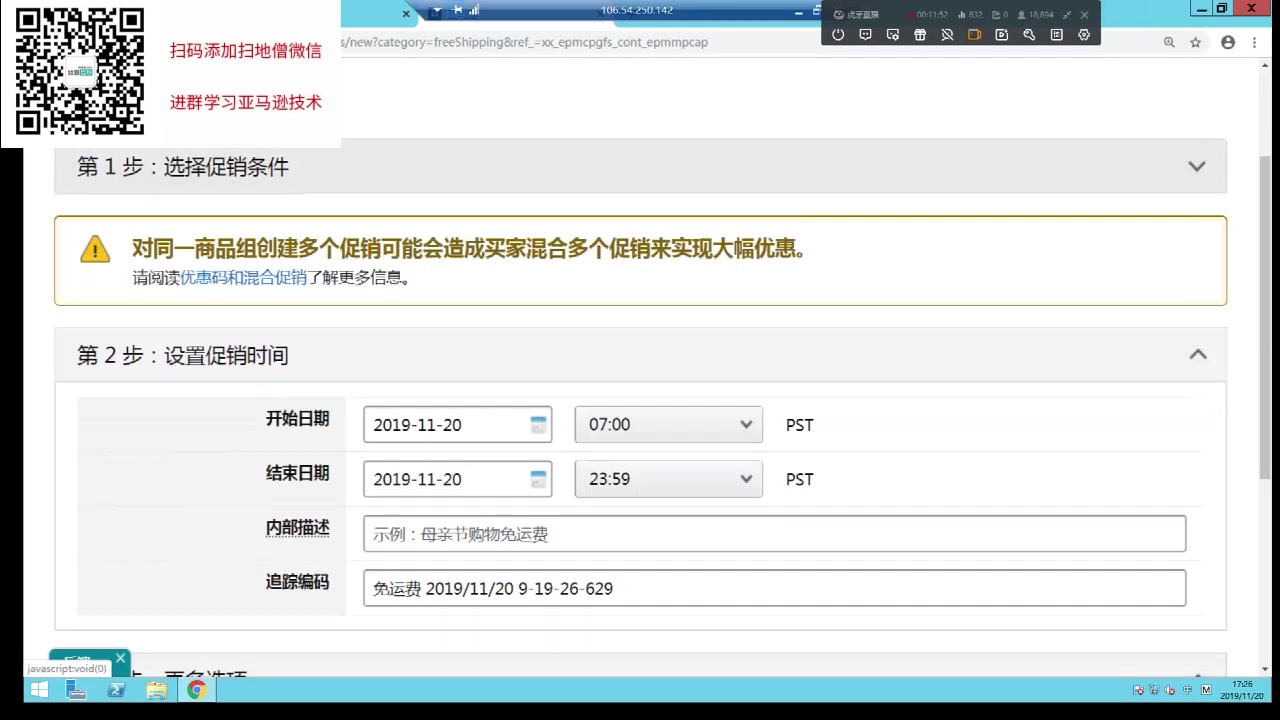Click the screen settings icon after chat bubble
The height and width of the screenshot is (720, 1280).
tap(893, 34)
